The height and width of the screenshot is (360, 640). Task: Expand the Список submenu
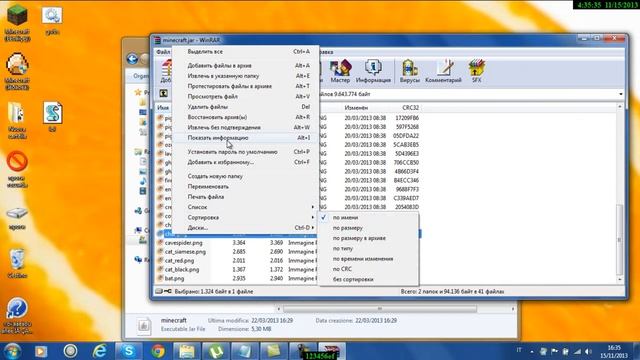(x=245, y=207)
